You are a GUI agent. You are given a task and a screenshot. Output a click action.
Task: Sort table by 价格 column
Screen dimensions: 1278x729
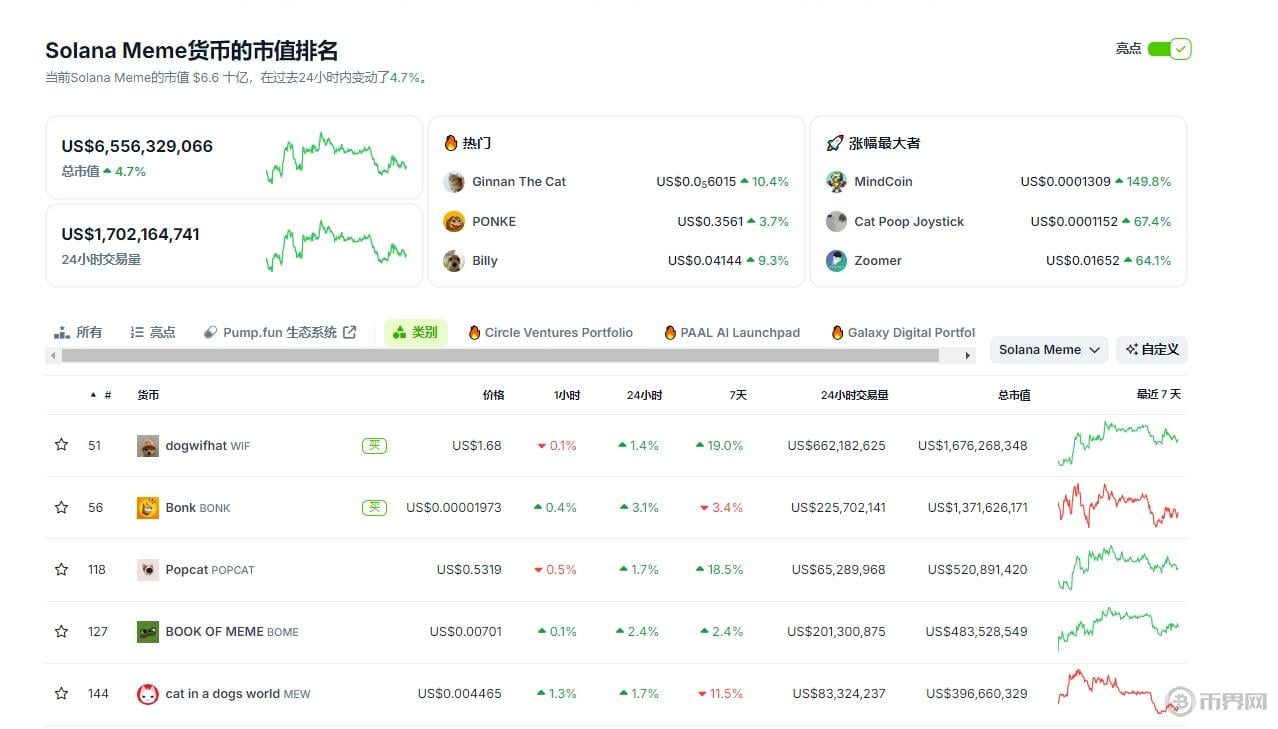(x=493, y=395)
